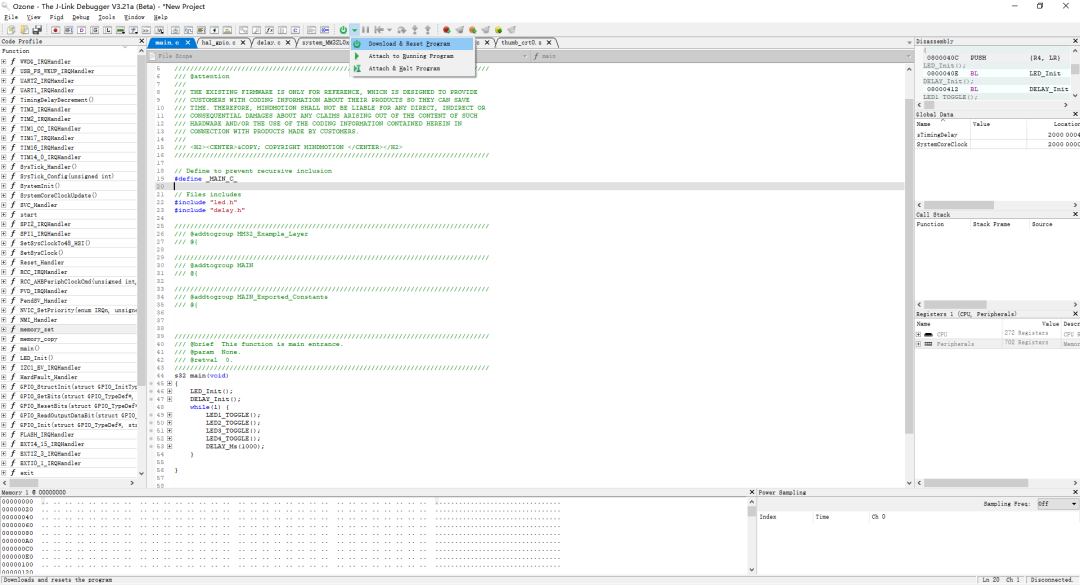Expand the code fold marker at line 53
Image resolution: width=1080 pixels, height=585 pixels.
click(169, 447)
